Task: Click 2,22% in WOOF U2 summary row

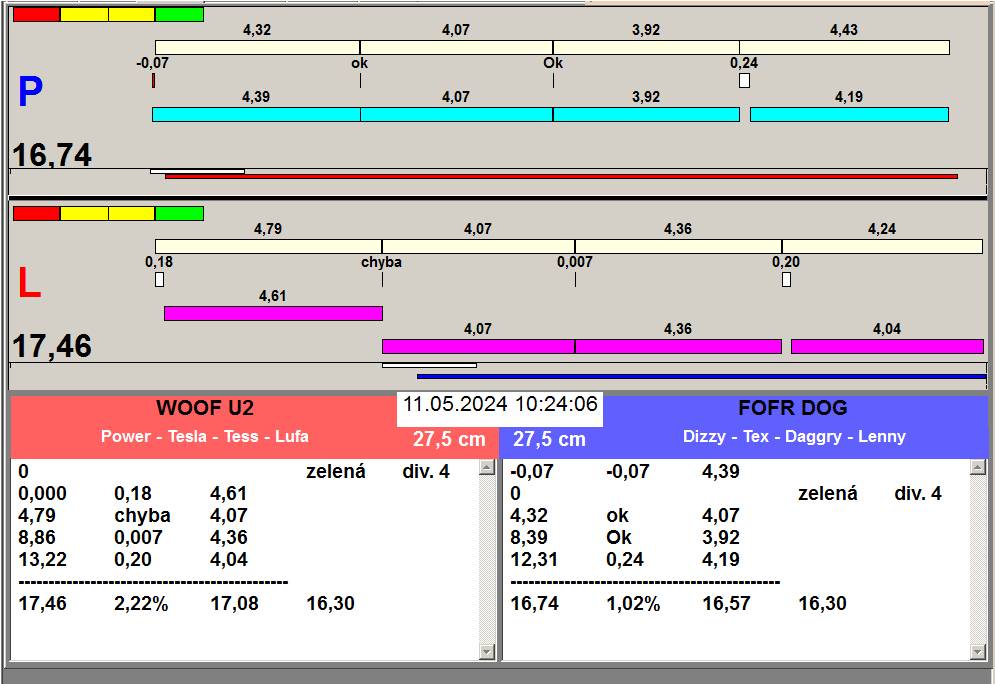Action: pos(141,603)
